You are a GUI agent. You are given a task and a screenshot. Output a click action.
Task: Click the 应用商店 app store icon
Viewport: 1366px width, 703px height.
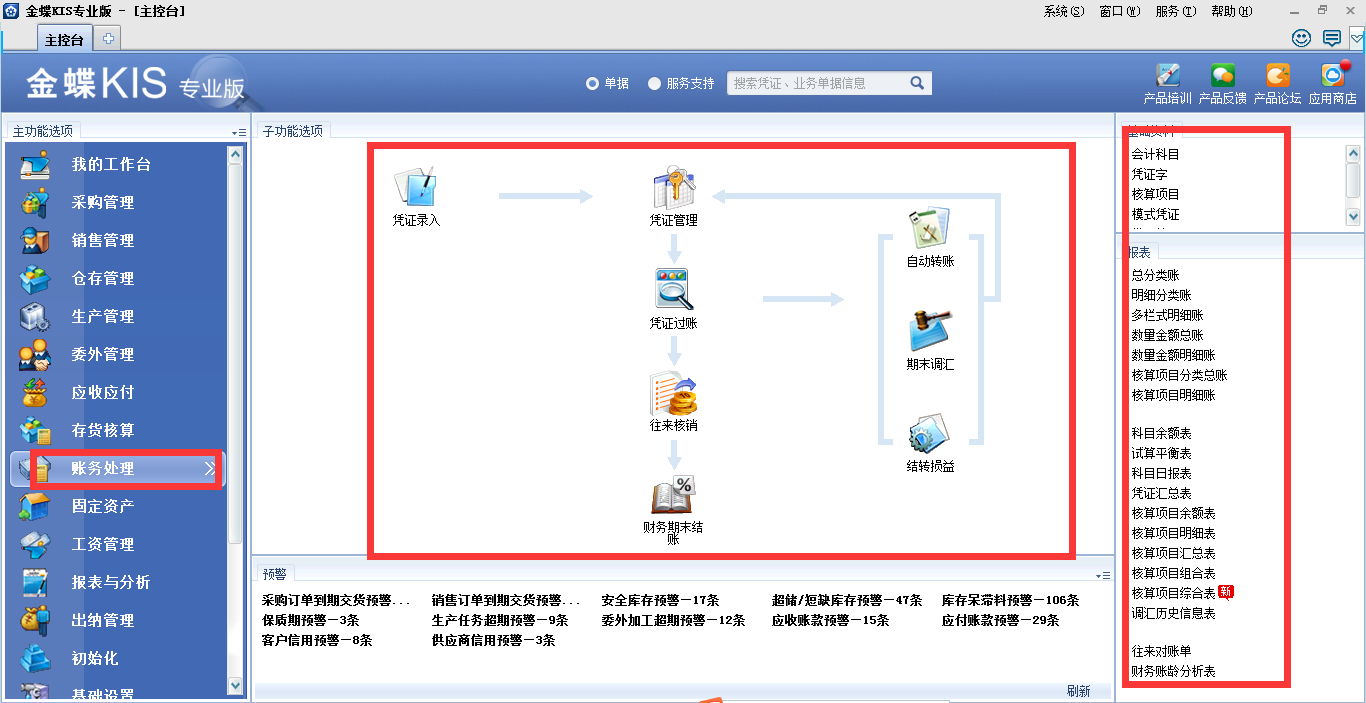tap(1333, 76)
